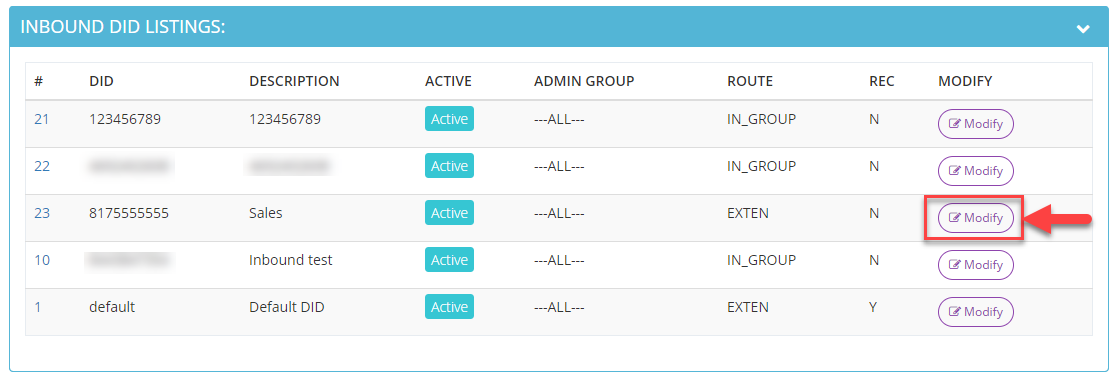
Task: Open DID entry number 21 link
Action: pyautogui.click(x=41, y=119)
